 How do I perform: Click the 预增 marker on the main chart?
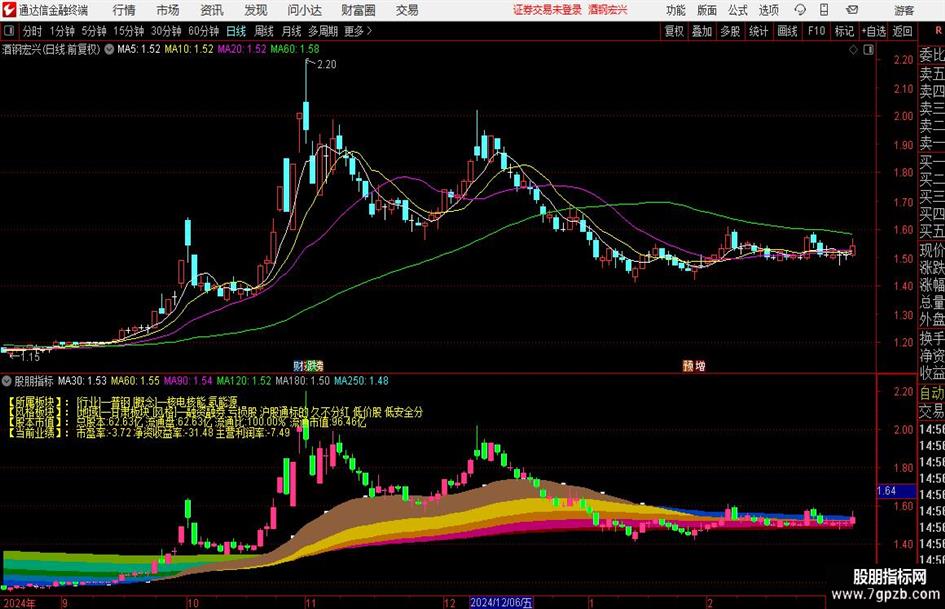(694, 365)
